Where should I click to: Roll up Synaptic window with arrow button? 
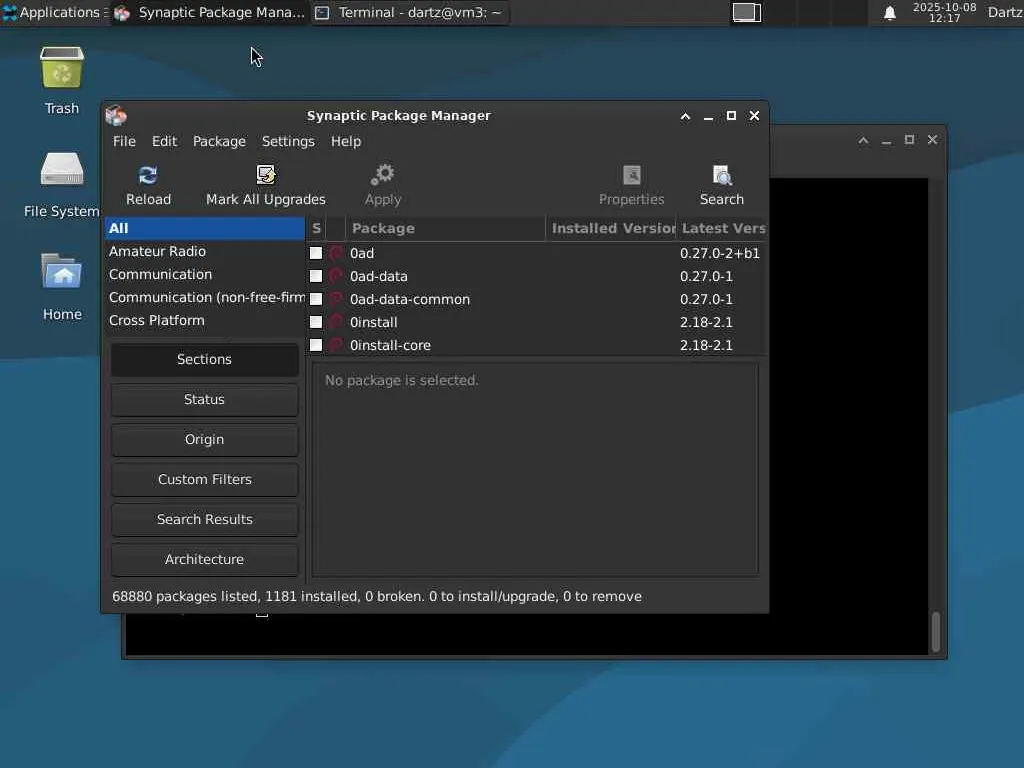point(685,116)
